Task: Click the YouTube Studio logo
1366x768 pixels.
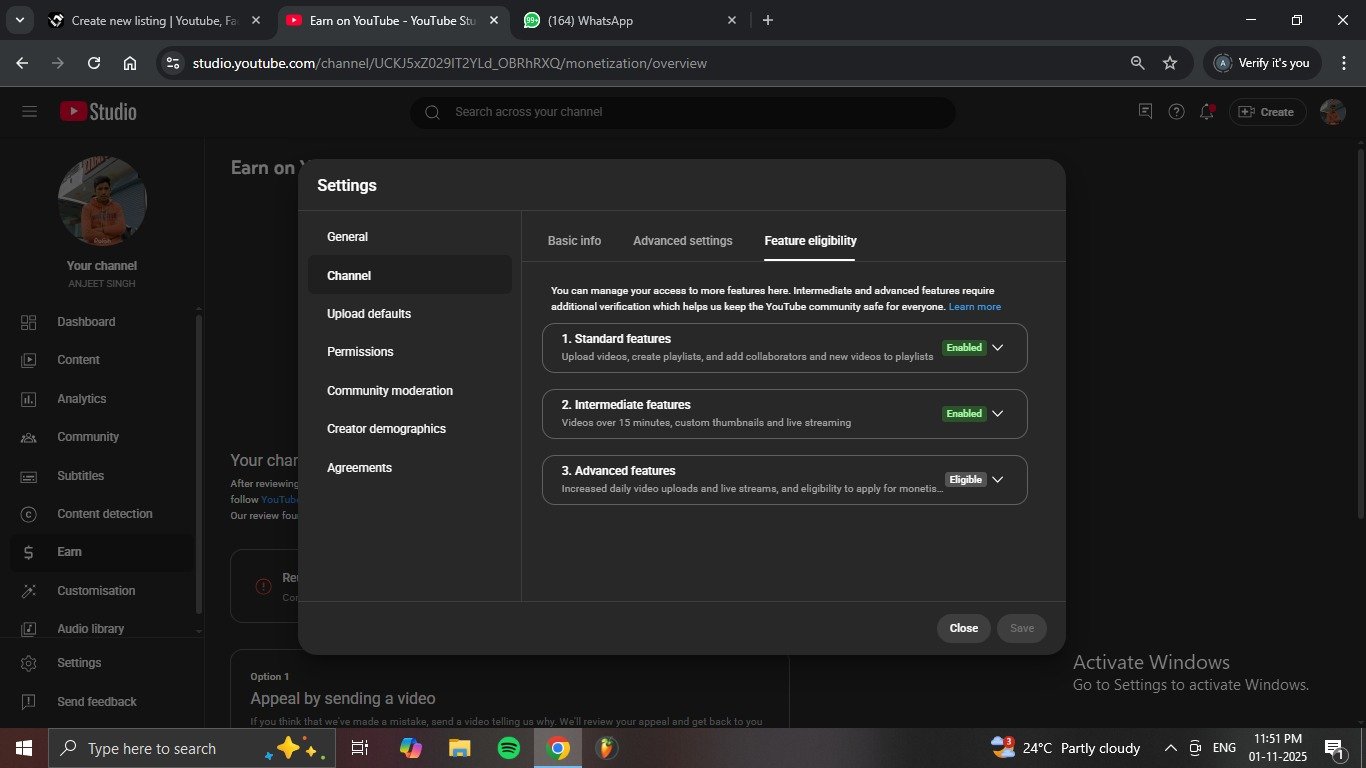Action: [x=98, y=112]
